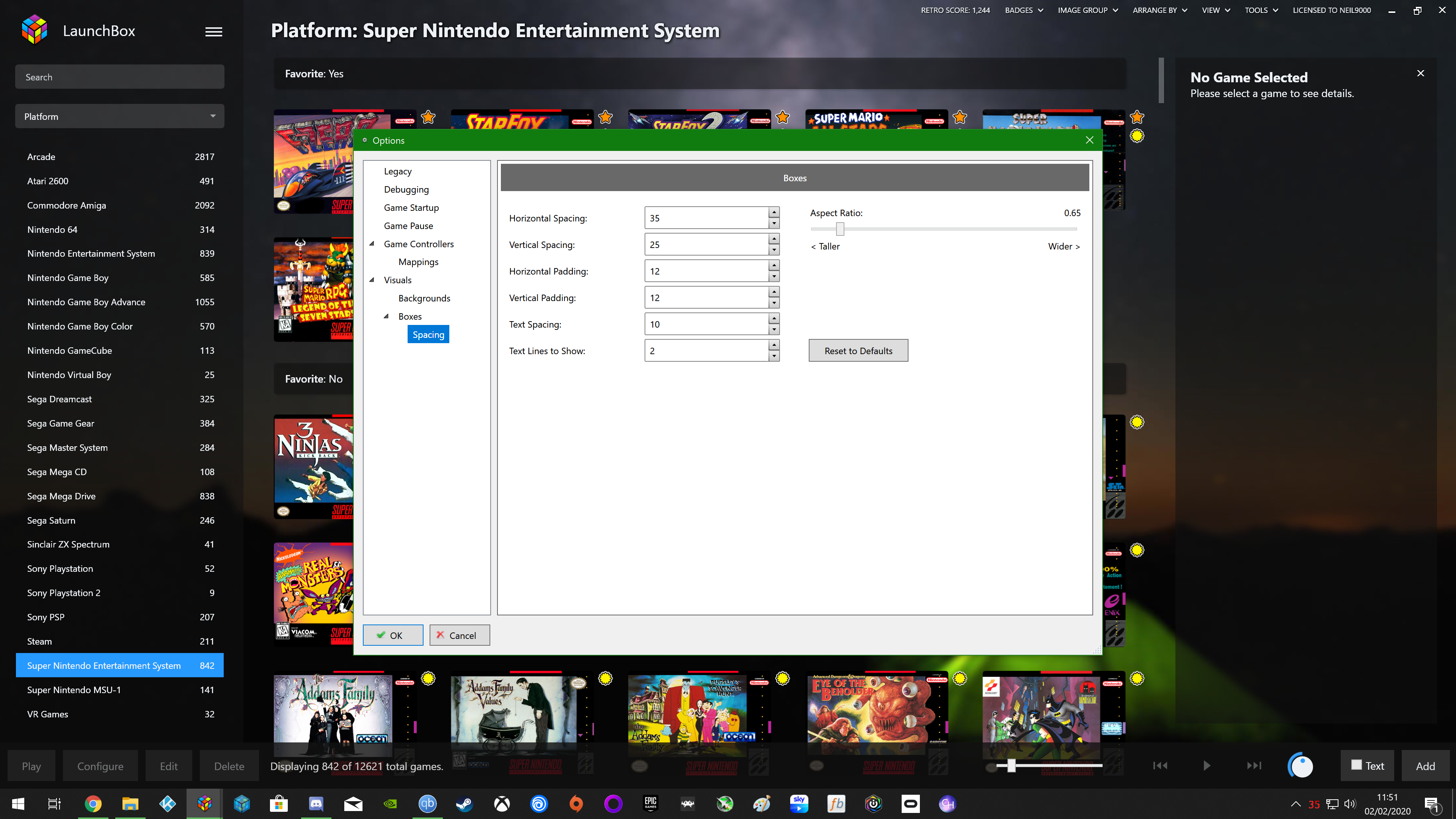Image resolution: width=1456 pixels, height=819 pixels.
Task: Click Cancel in the Options dialog
Action: coord(460,635)
